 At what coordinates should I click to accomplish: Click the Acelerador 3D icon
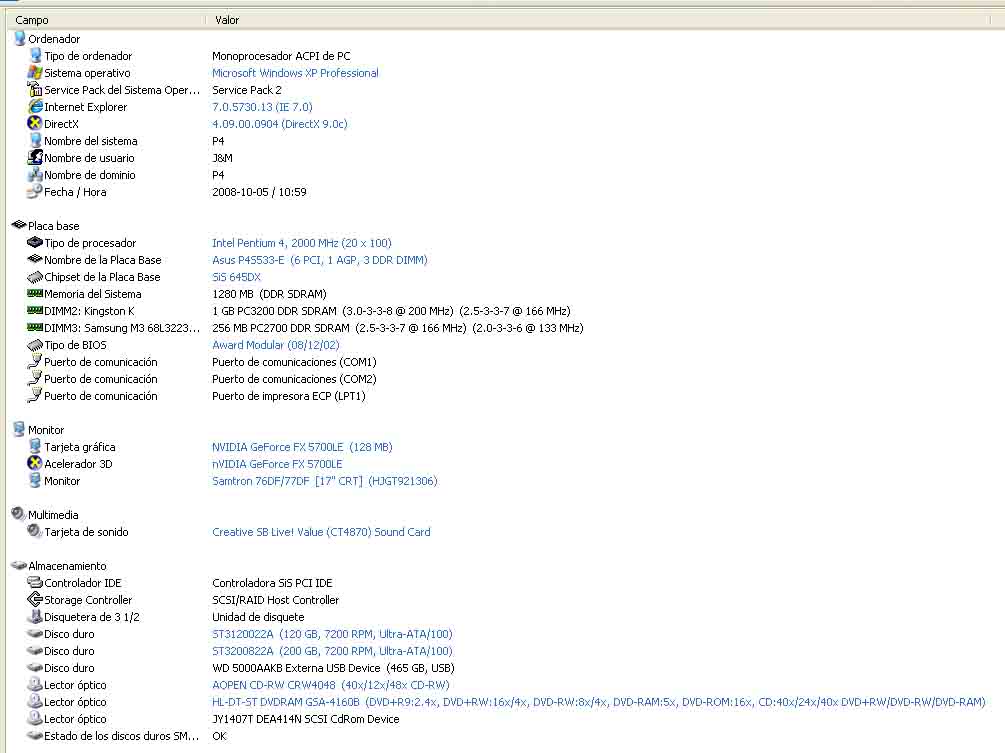[35, 463]
